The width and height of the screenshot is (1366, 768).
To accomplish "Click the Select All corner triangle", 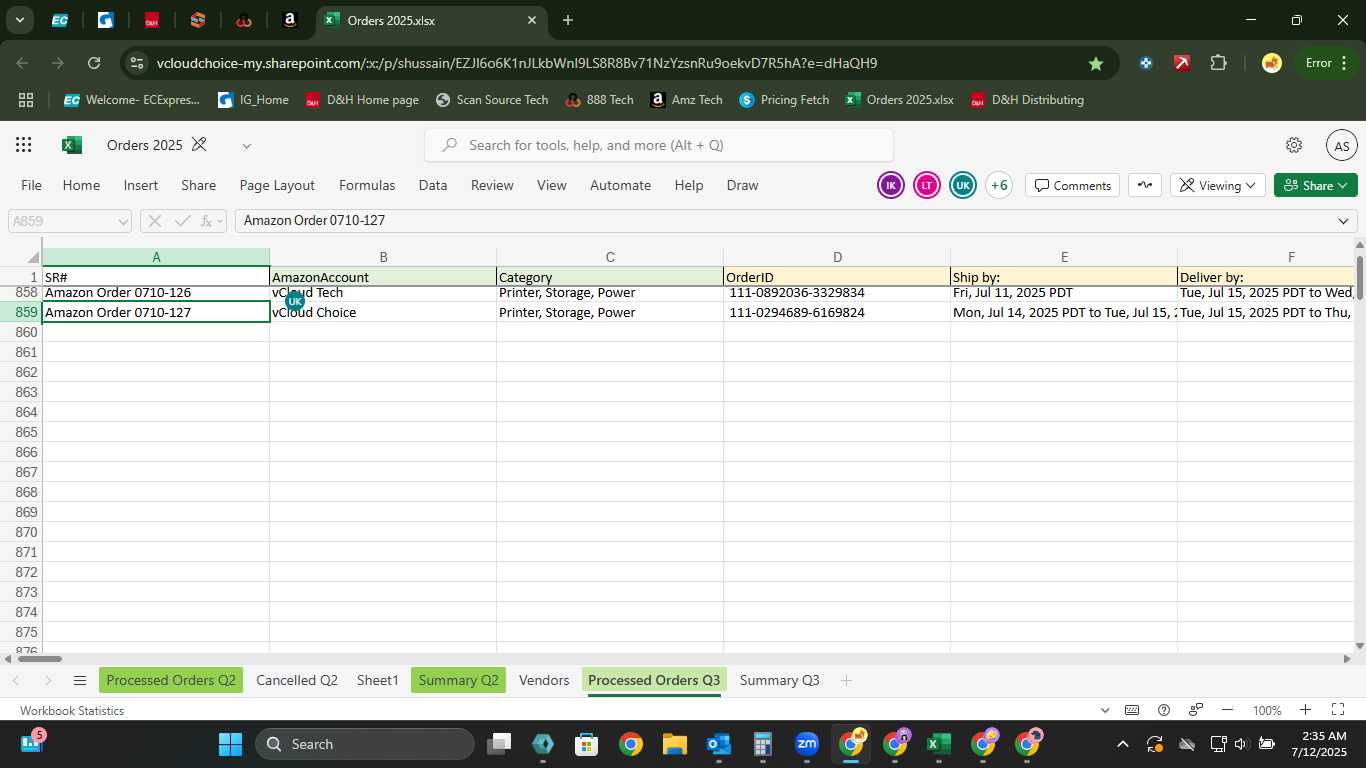I will (x=33, y=258).
